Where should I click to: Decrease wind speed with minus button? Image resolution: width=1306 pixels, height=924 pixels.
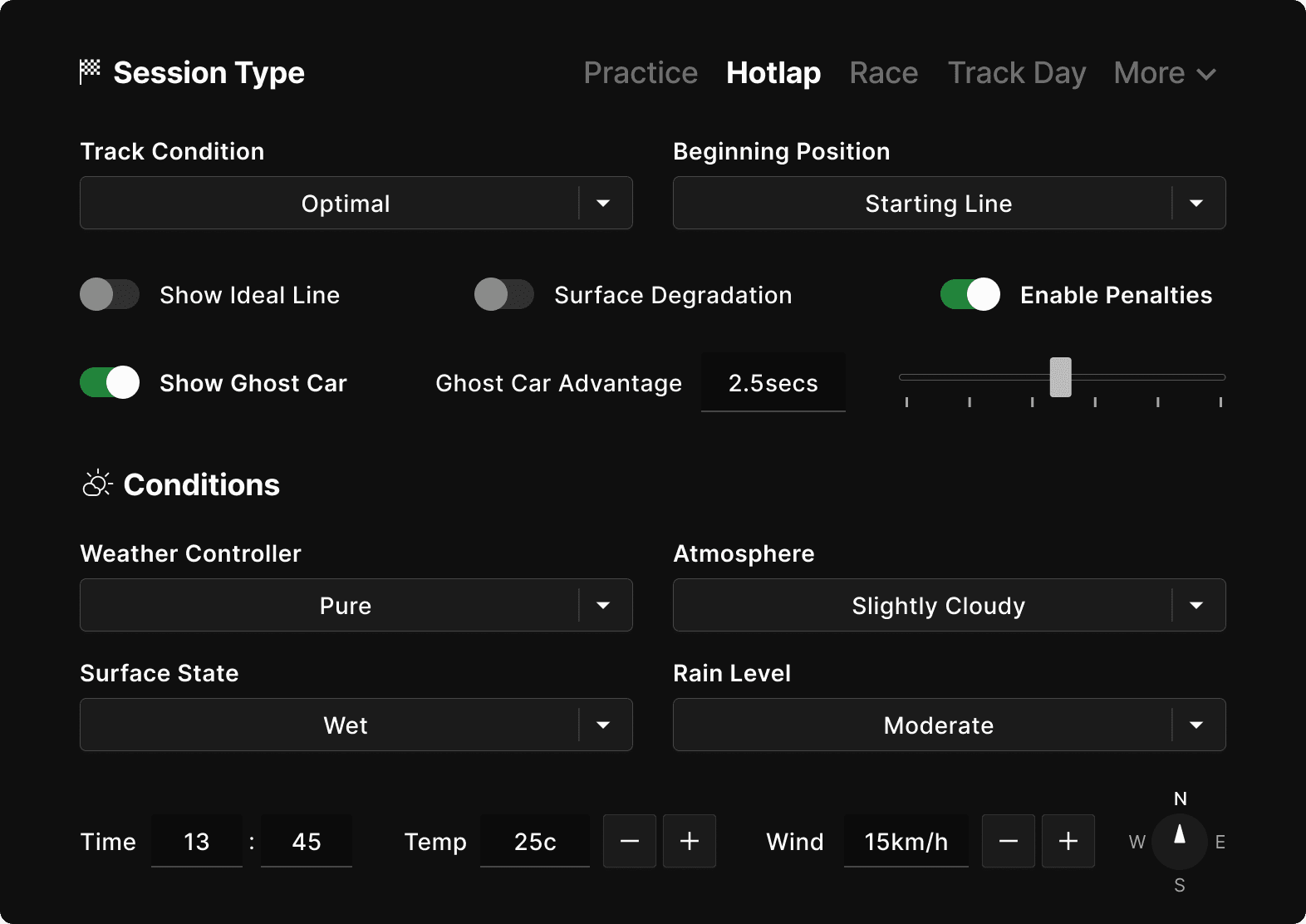(1009, 841)
